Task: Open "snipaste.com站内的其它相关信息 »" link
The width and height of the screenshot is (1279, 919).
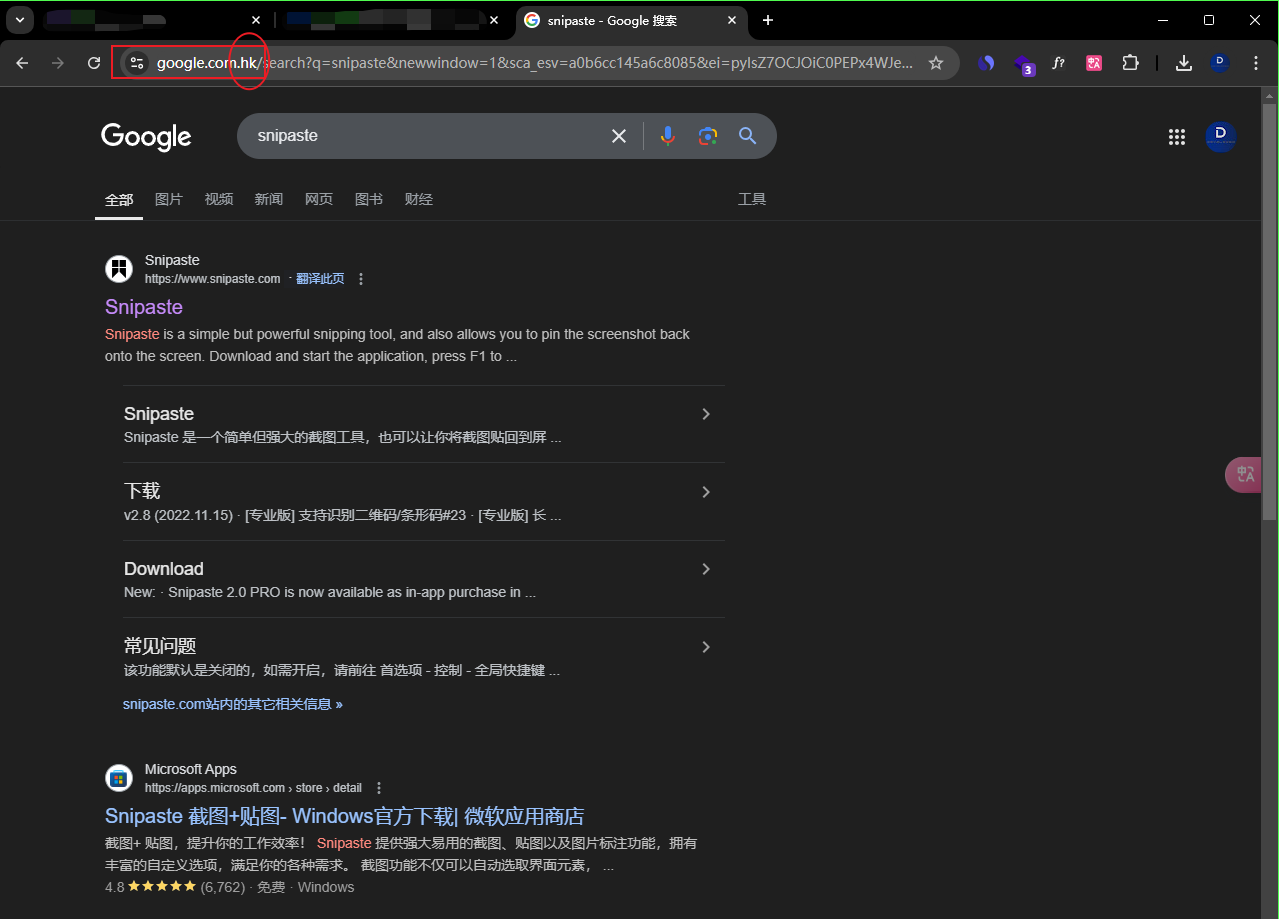Action: [x=233, y=704]
